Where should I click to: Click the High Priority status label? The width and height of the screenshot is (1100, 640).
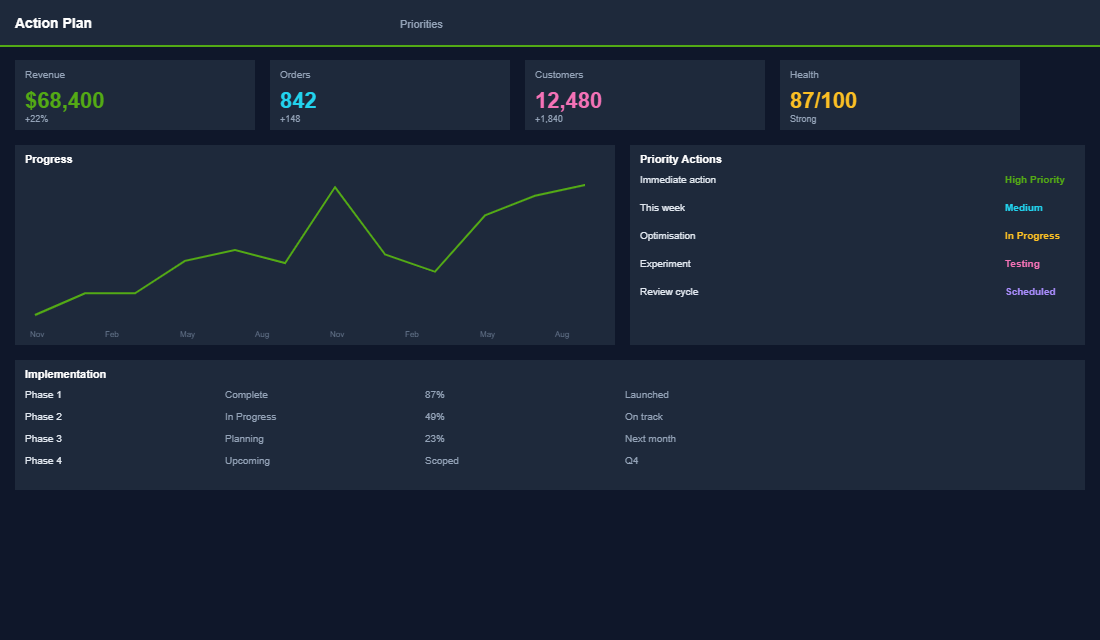tap(1034, 179)
